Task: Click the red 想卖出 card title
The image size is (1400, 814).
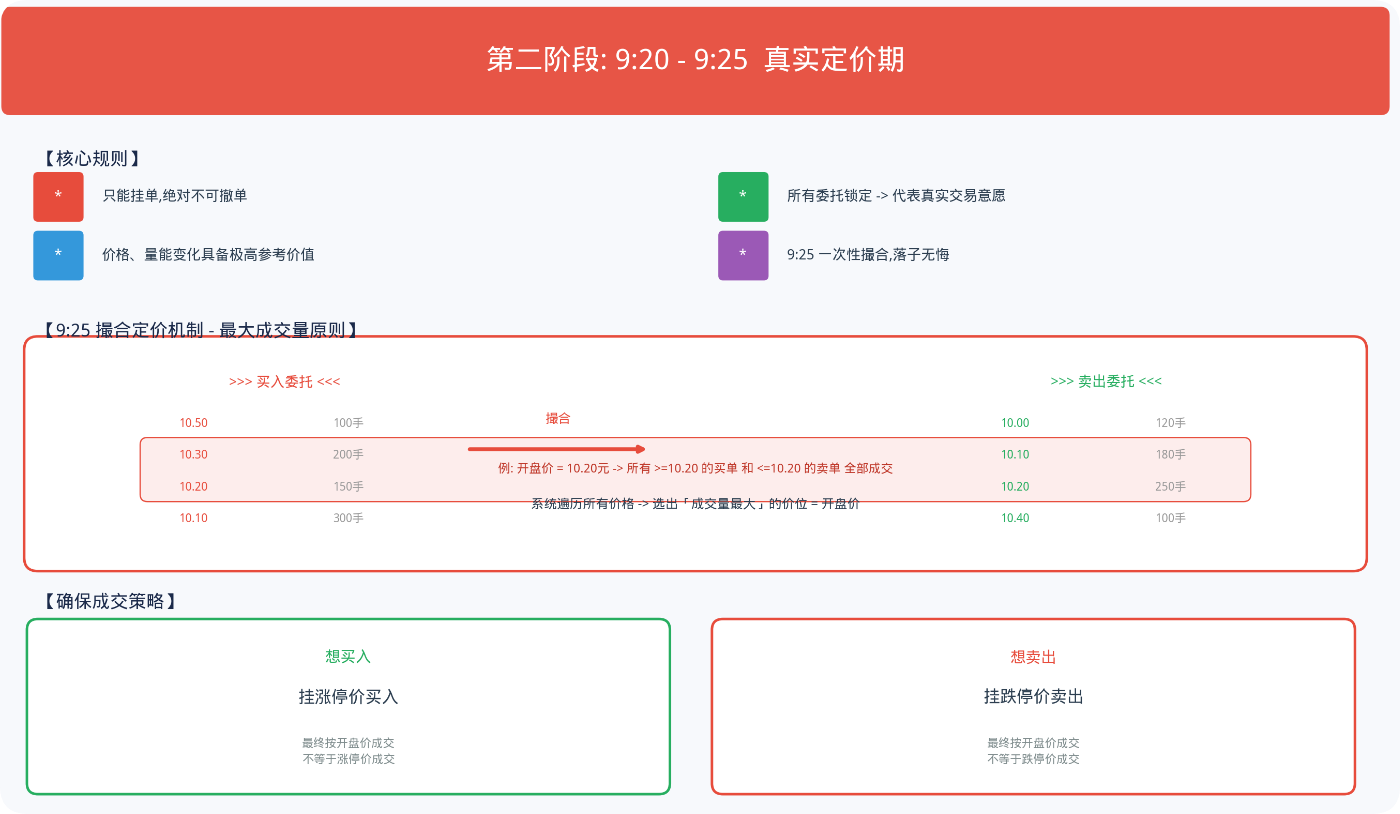Action: point(1033,657)
